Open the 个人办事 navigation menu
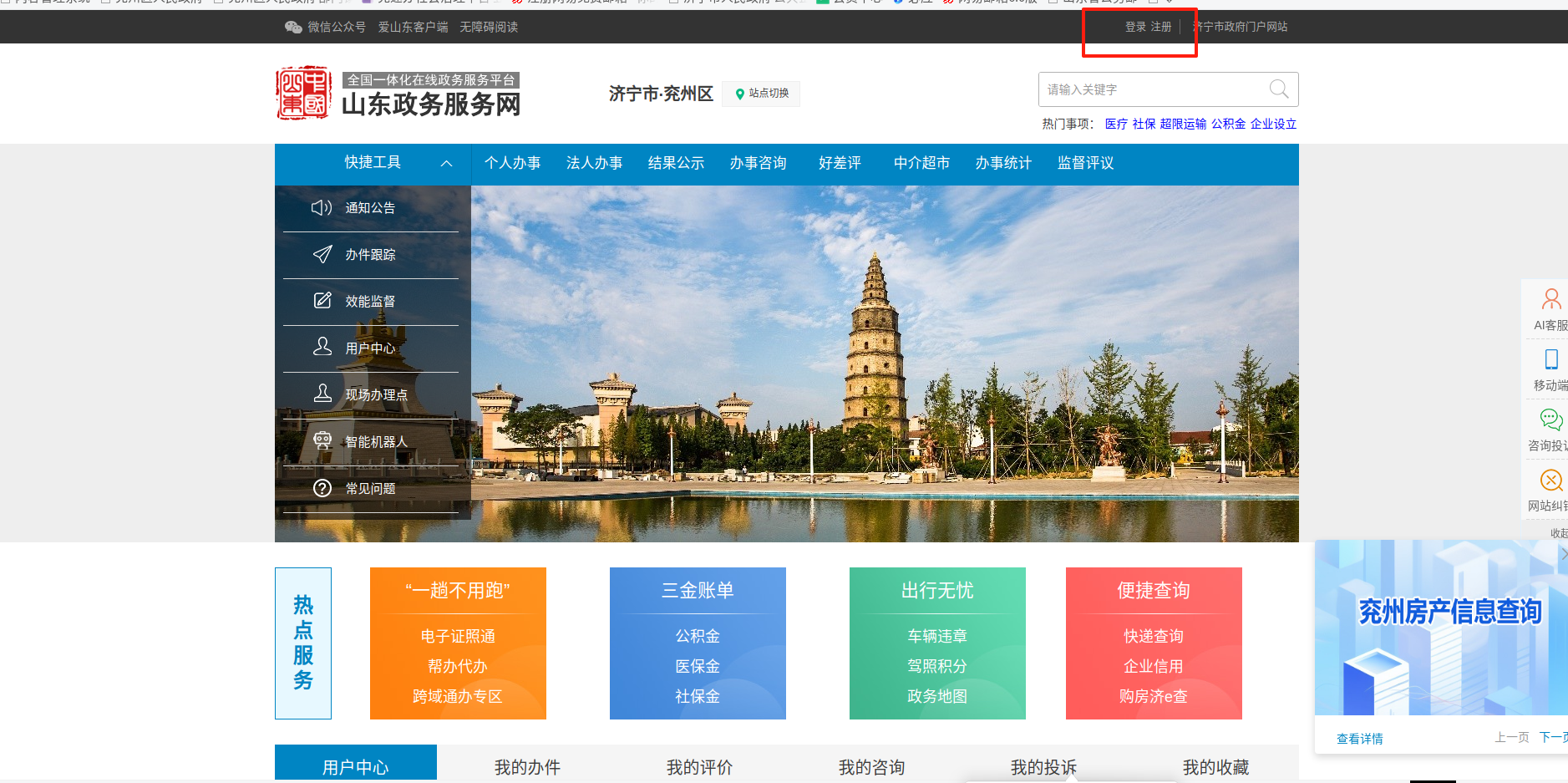1568x783 pixels. (x=512, y=163)
